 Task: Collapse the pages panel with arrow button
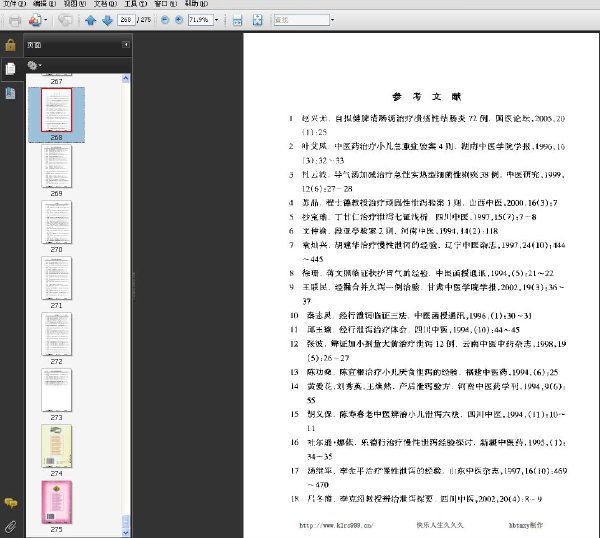[126, 45]
